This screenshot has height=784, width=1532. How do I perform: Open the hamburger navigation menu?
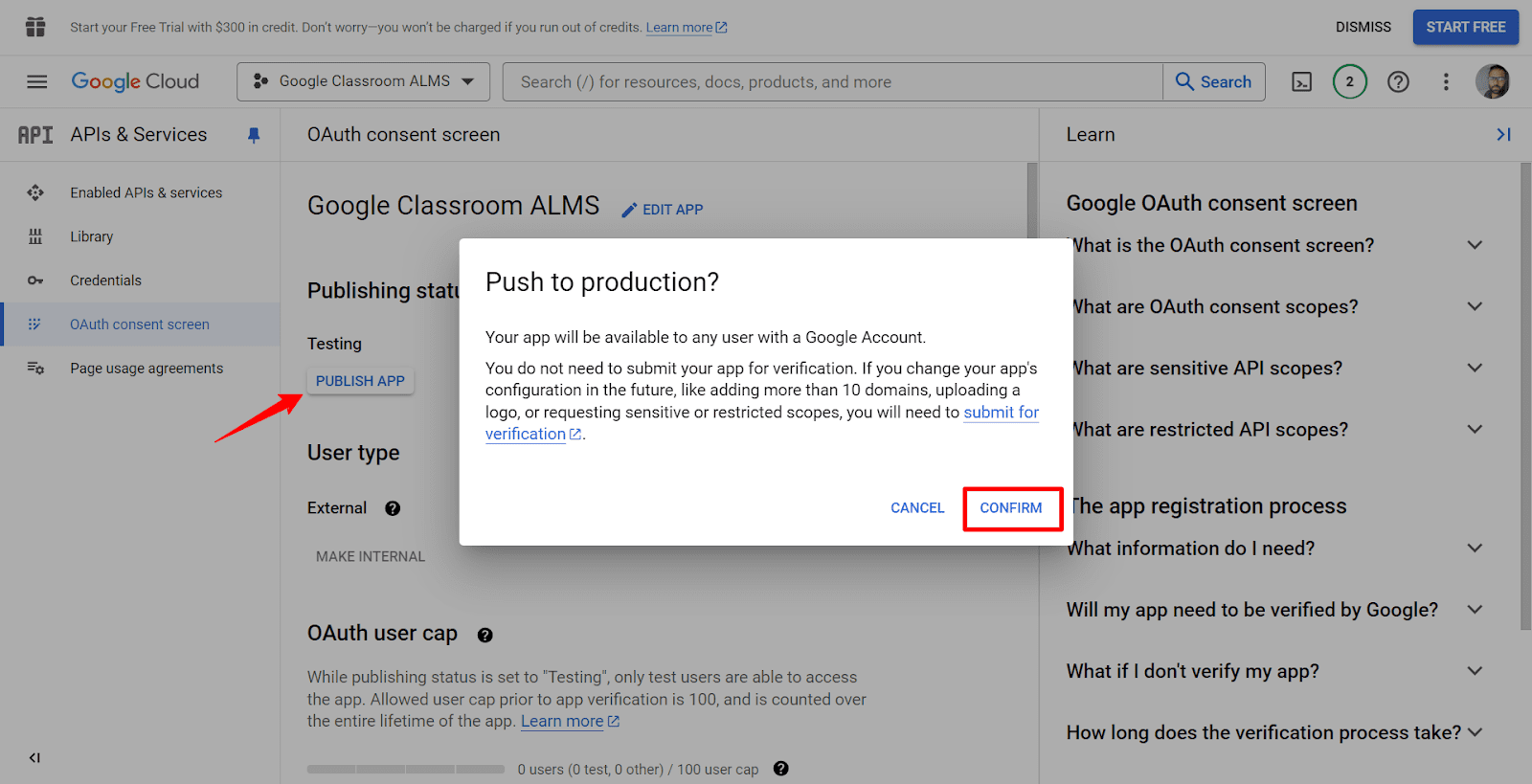tap(36, 81)
